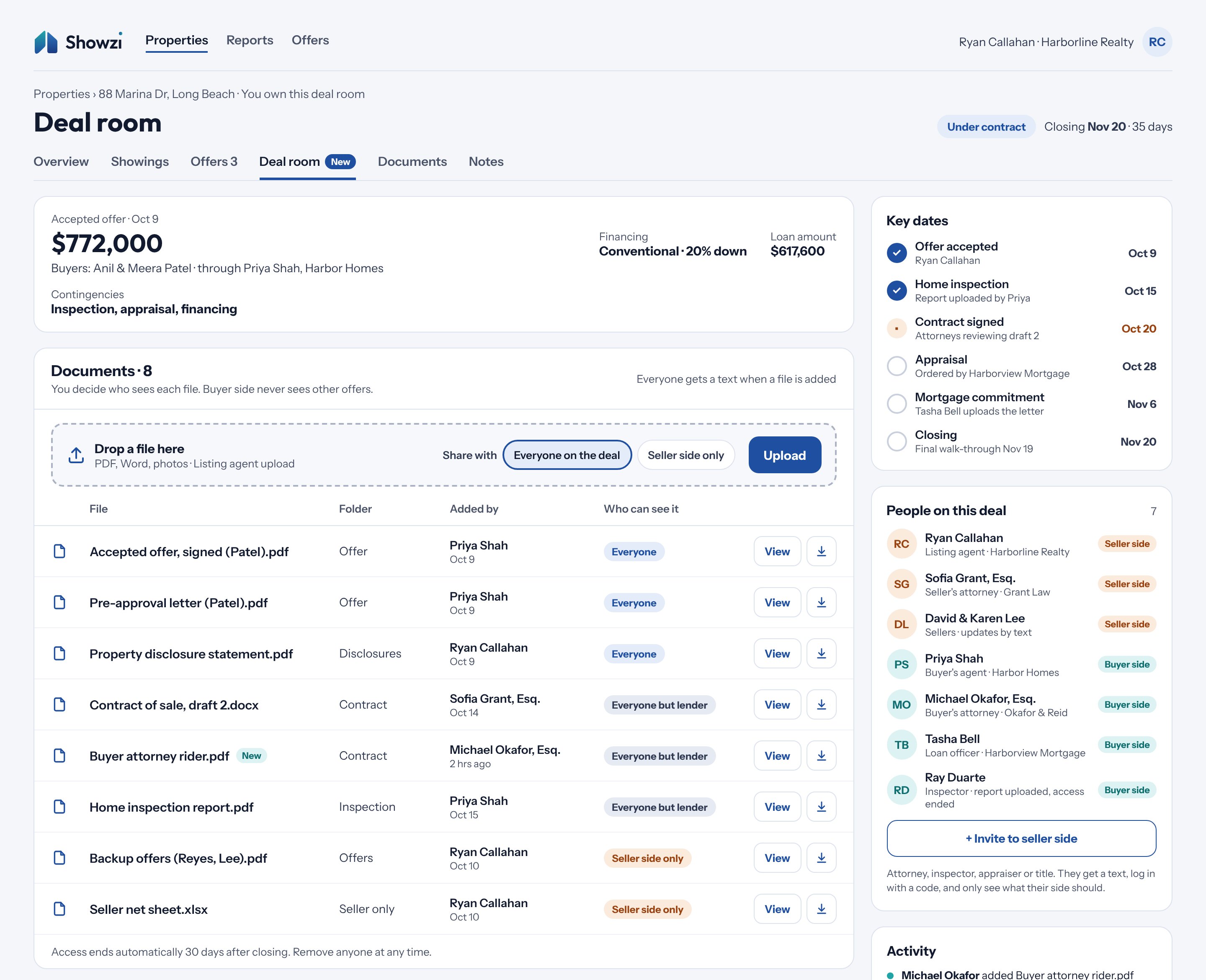1206x980 pixels.
Task: Open Properties breadcrumb link
Action: tap(62, 94)
